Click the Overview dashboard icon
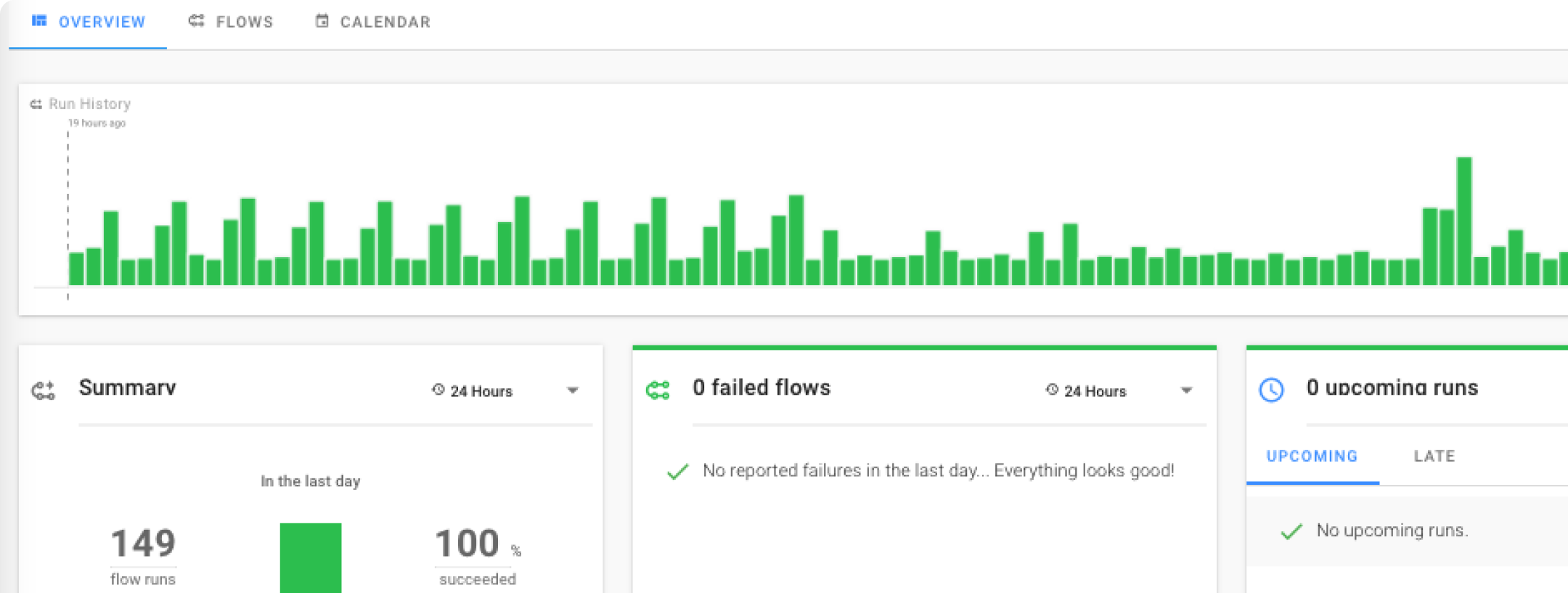Screen dimensions: 1568x593 point(39,21)
